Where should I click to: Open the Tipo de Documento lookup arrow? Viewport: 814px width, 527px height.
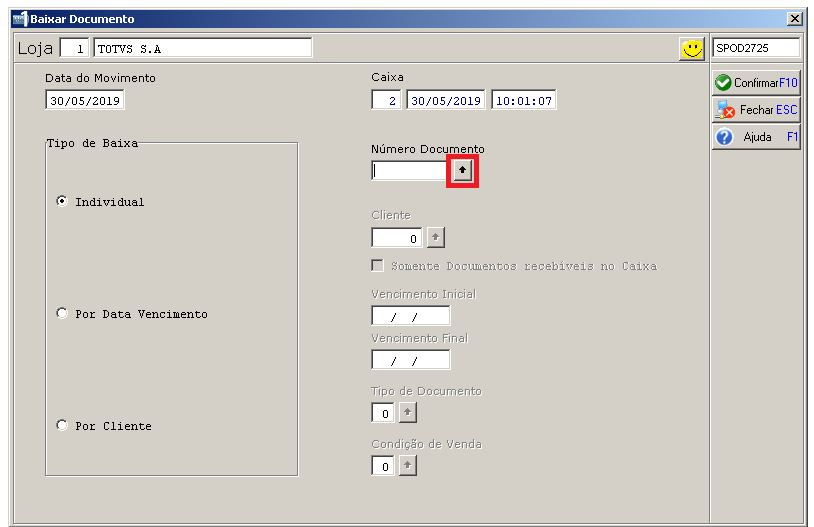tap(408, 413)
